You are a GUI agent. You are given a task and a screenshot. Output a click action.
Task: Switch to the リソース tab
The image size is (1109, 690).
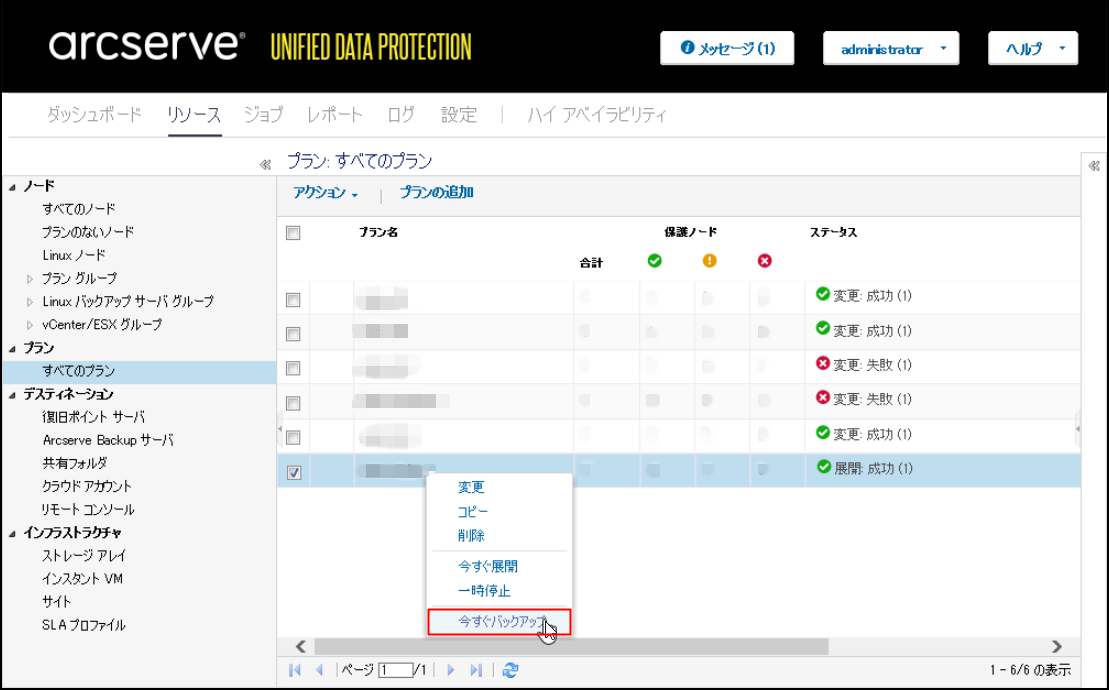(194, 114)
